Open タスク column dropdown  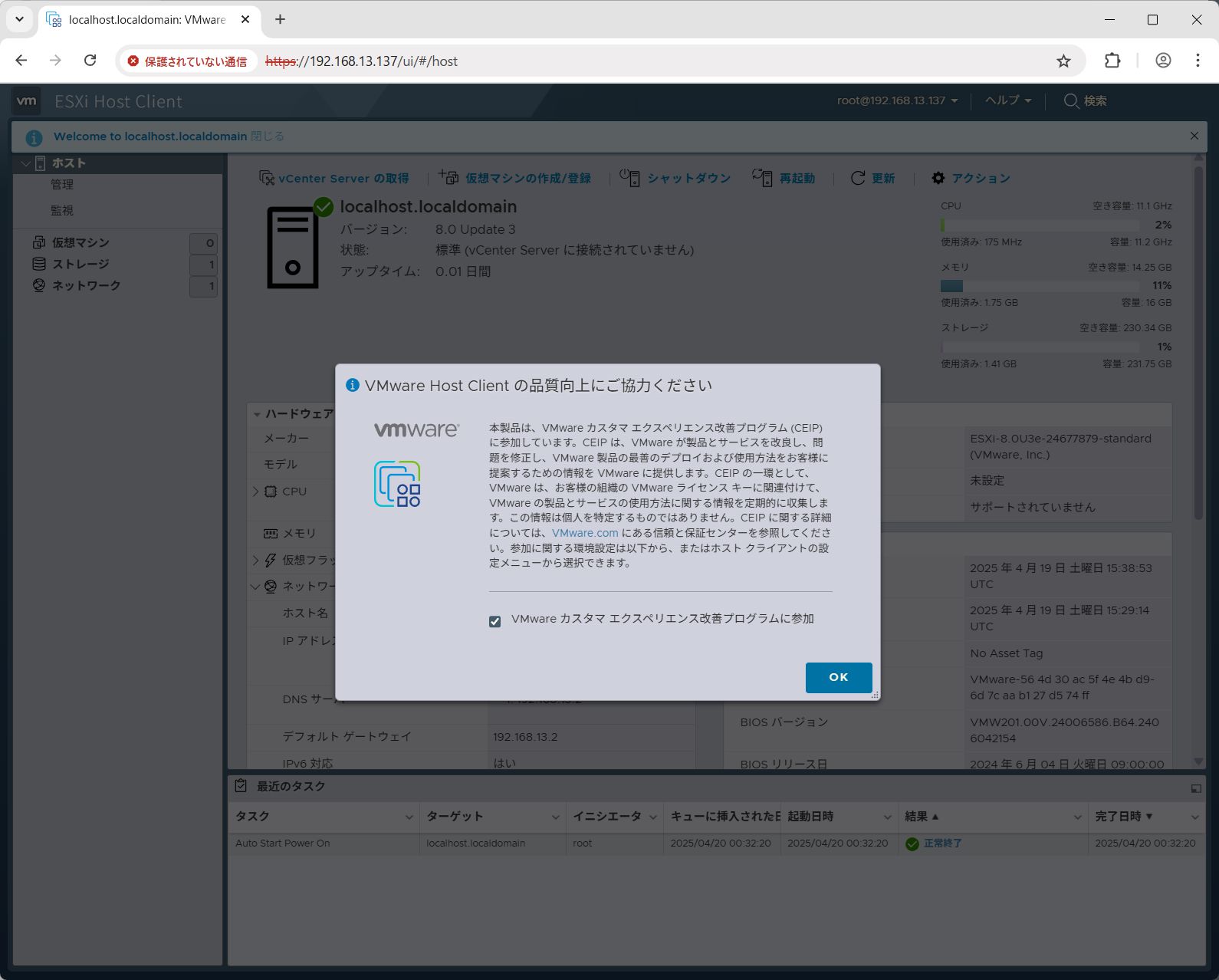point(409,817)
